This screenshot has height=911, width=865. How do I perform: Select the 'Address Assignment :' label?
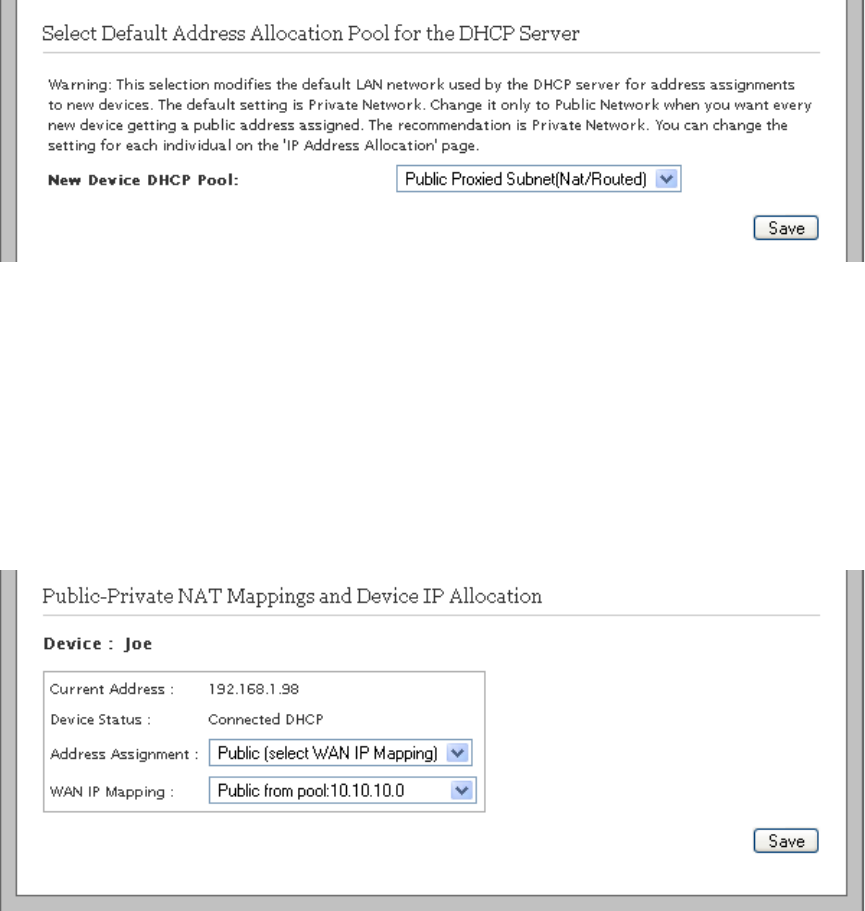pos(124,754)
